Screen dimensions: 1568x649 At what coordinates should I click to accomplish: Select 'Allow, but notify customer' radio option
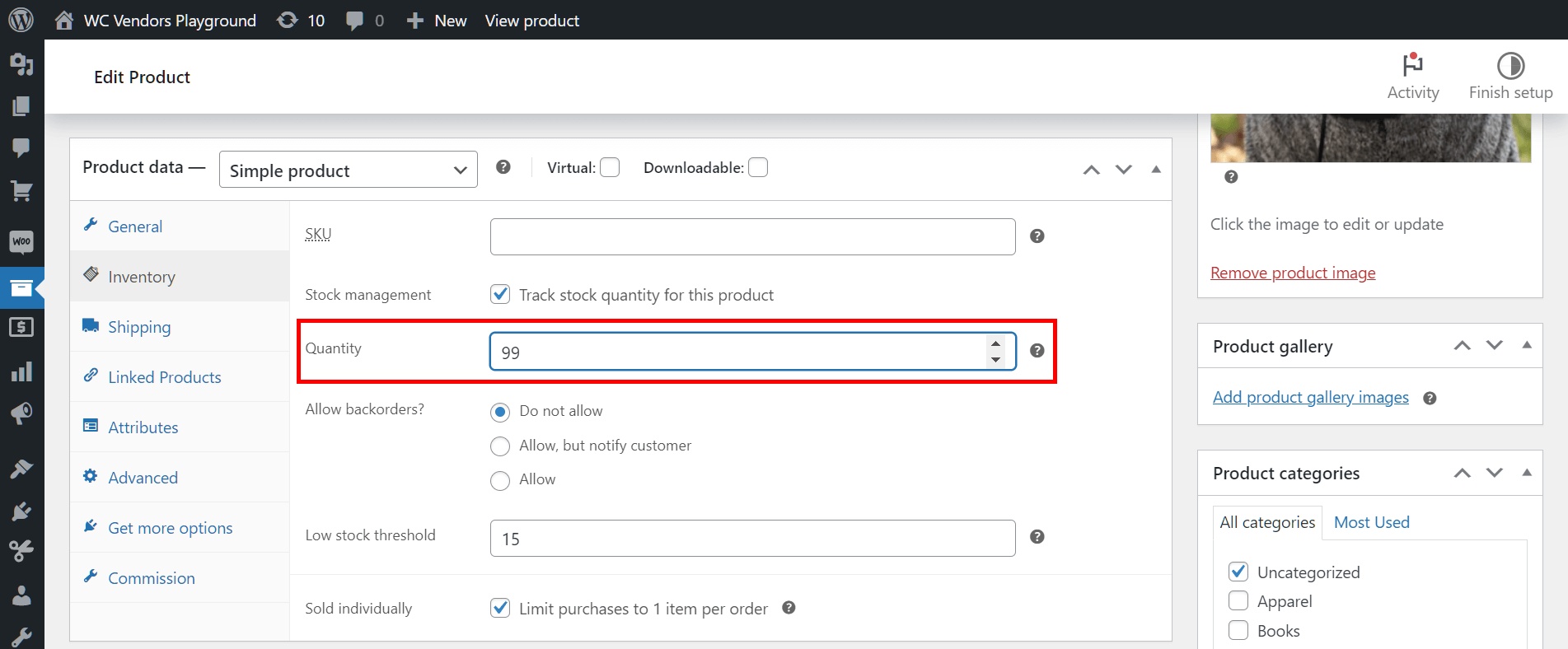click(500, 446)
